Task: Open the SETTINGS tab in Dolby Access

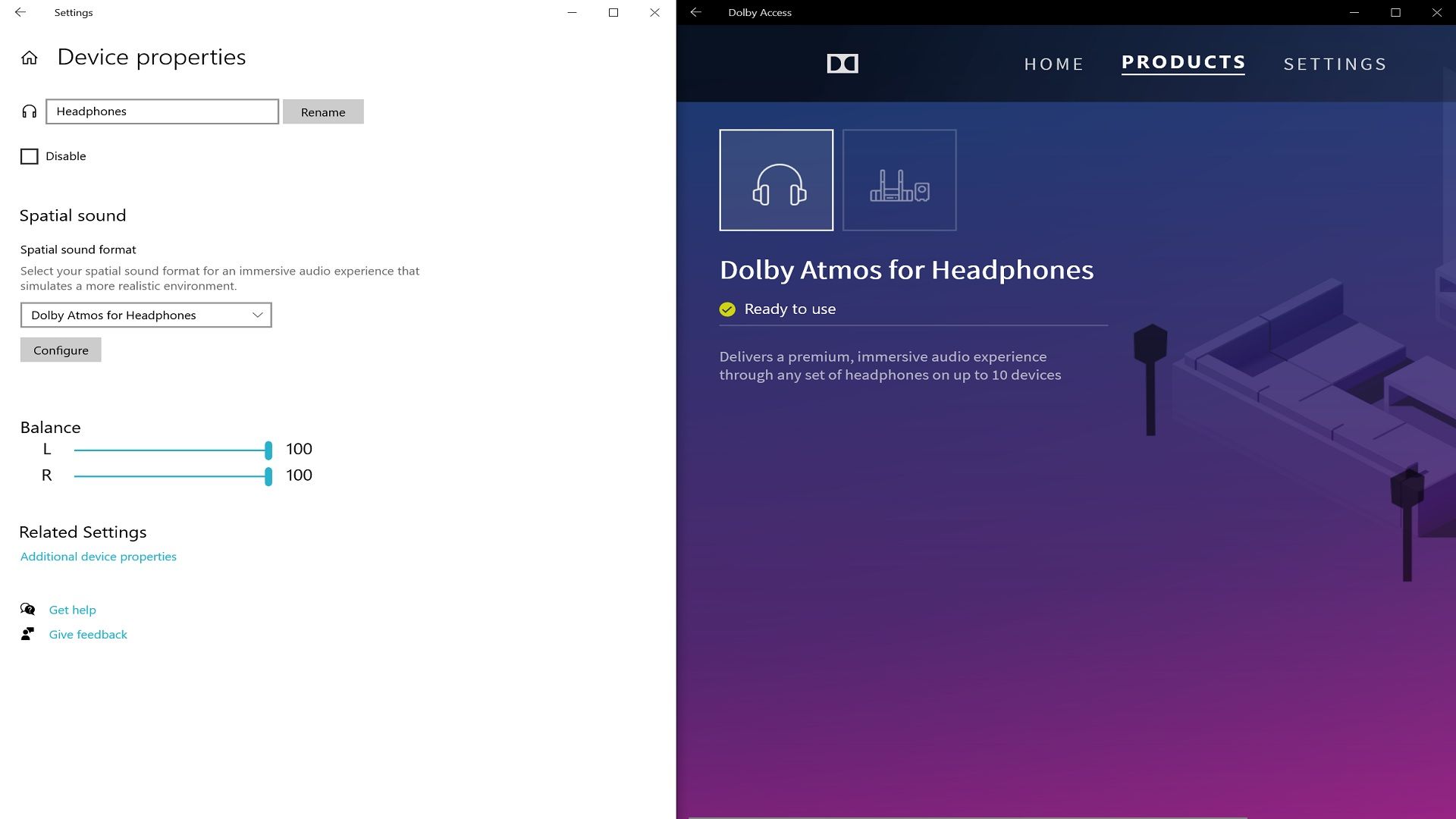Action: (1335, 64)
